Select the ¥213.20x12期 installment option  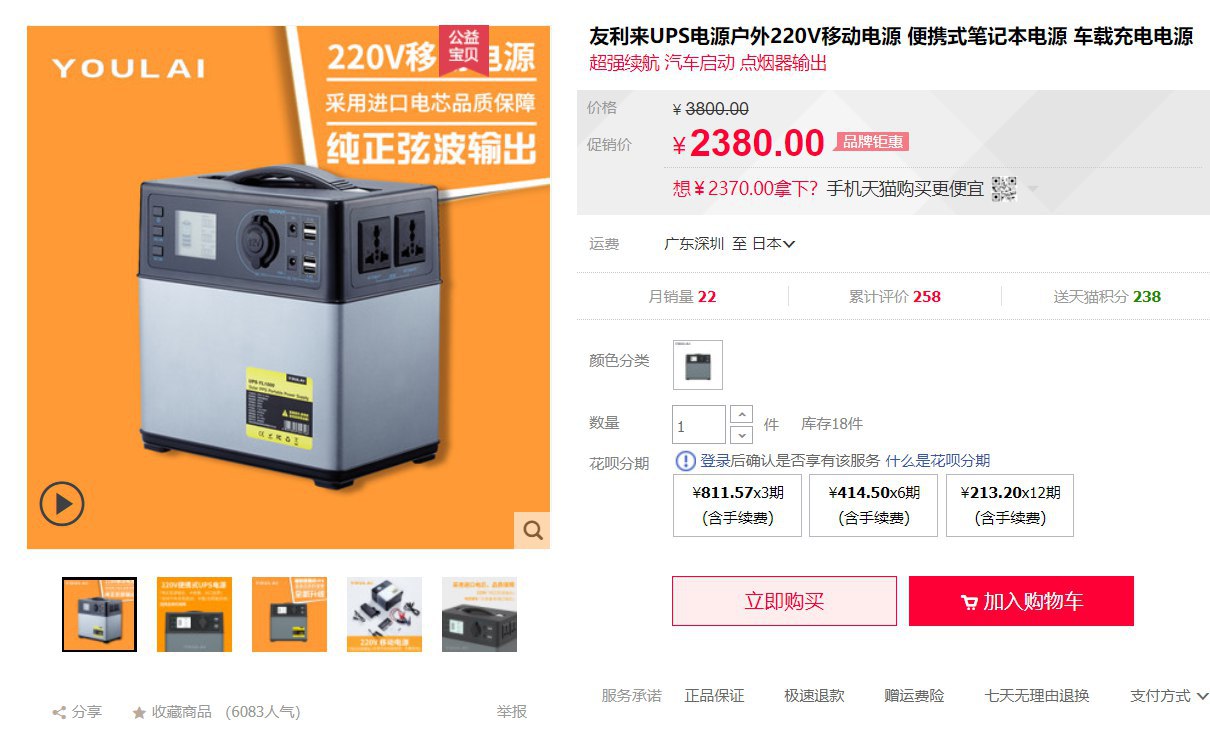[x=1010, y=505]
